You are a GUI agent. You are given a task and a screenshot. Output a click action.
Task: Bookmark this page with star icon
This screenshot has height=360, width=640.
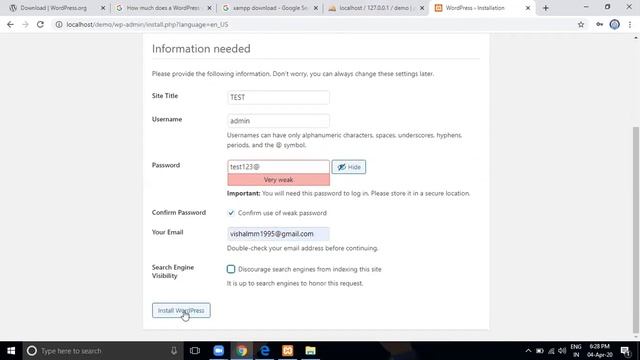pos(581,24)
